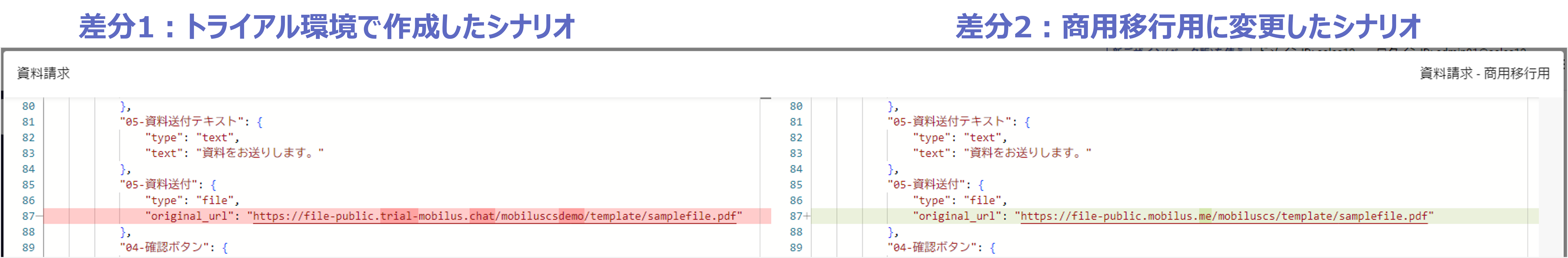Viewport: 1568px width, 258px height.
Task: Click "05-資料送付" key on line 85, 資料請求 pane
Action: (x=159, y=184)
